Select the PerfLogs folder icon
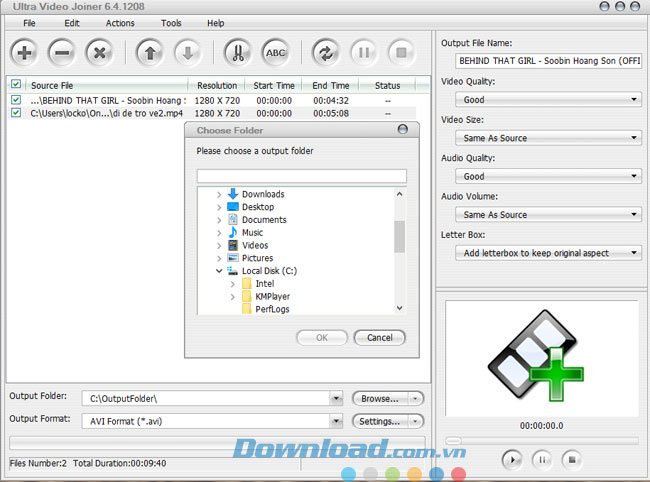650x482 pixels. click(247, 309)
